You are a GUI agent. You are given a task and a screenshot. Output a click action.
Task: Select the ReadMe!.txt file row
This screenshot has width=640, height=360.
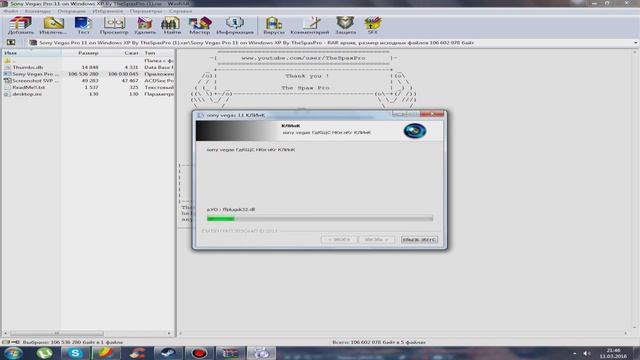click(89, 87)
